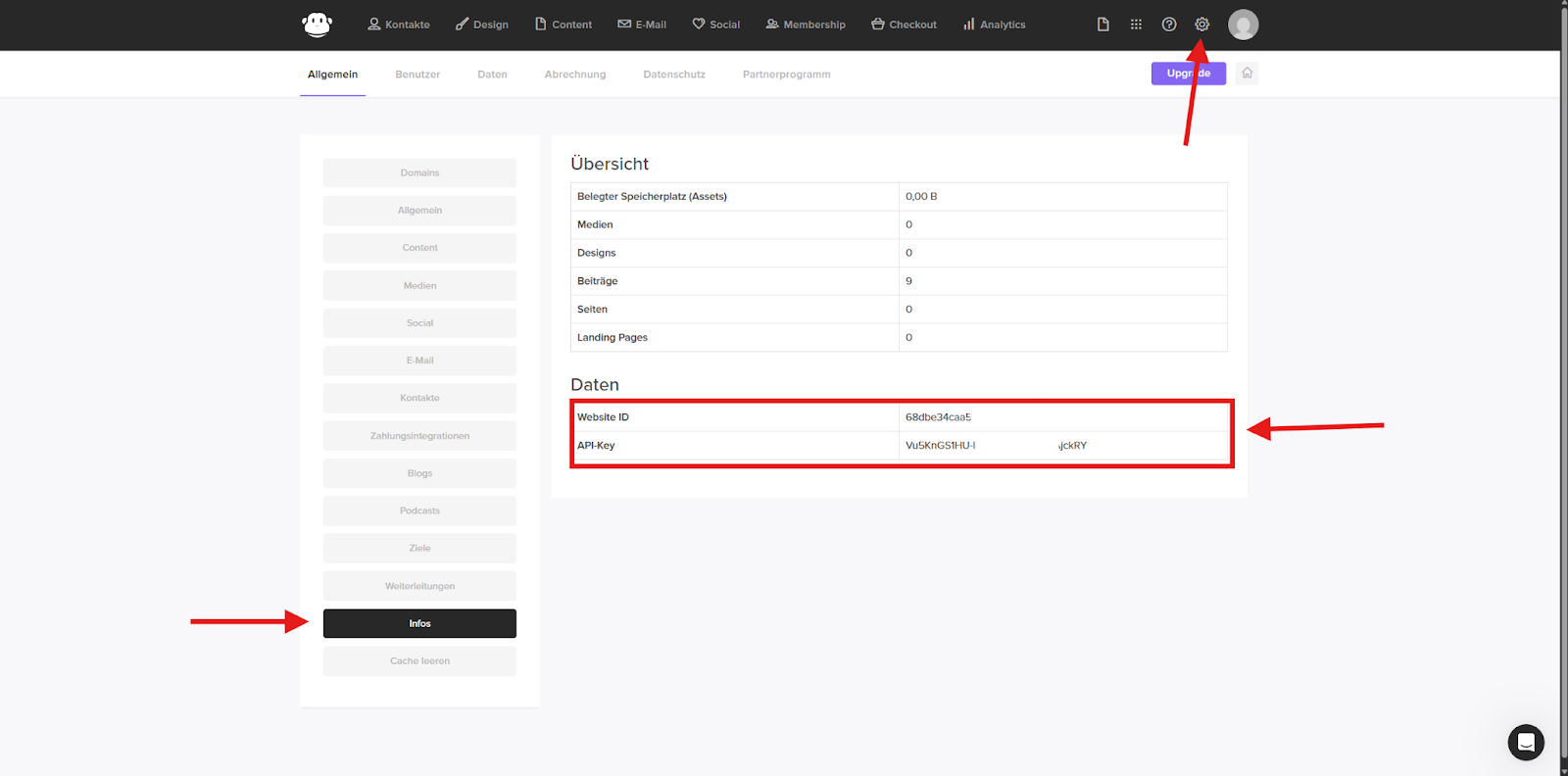1568x776 pixels.
Task: Switch to the Datenschutz tab
Action: click(x=674, y=74)
